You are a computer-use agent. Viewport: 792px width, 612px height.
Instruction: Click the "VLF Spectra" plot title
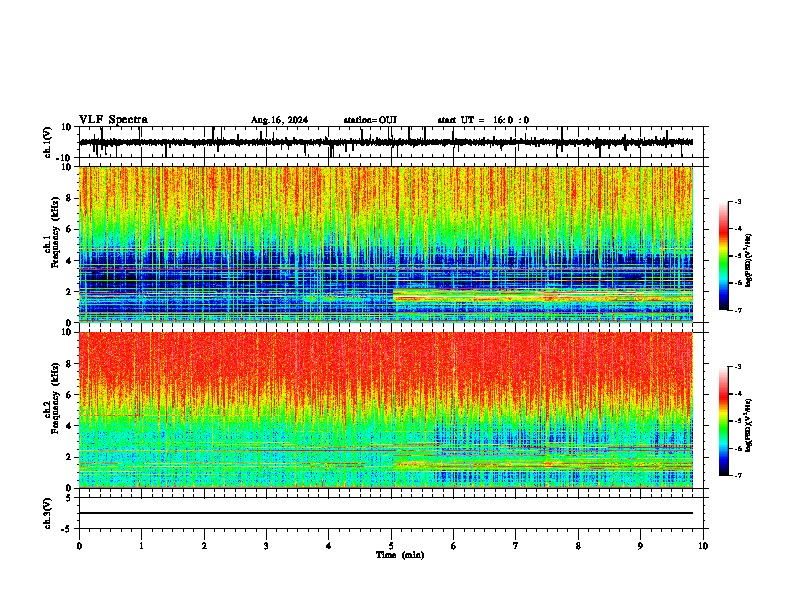pos(113,120)
